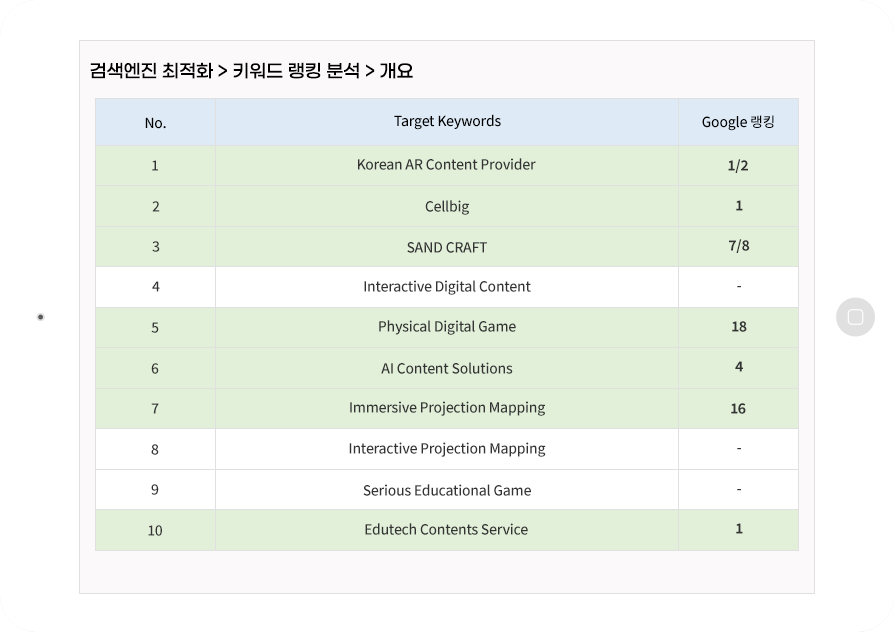Click the dash ranking for Interactive Digital Content
Image resolution: width=894 pixels, height=632 pixels.
[739, 286]
